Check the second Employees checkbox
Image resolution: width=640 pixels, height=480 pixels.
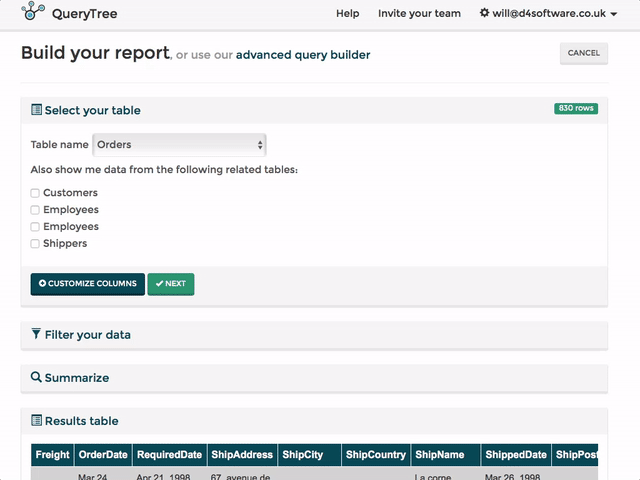[x=35, y=227]
